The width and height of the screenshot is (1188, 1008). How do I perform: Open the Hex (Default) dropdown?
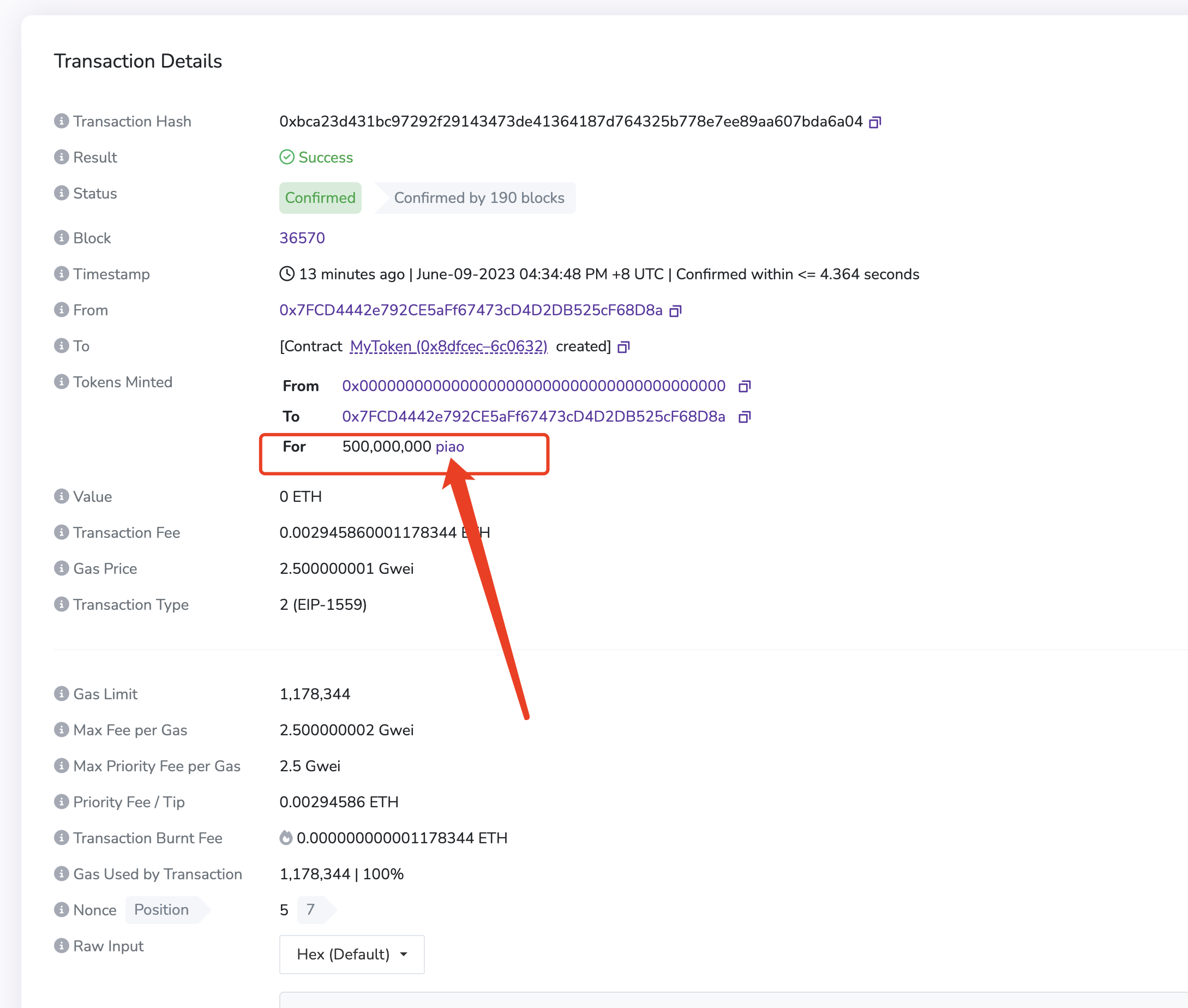[x=351, y=955]
